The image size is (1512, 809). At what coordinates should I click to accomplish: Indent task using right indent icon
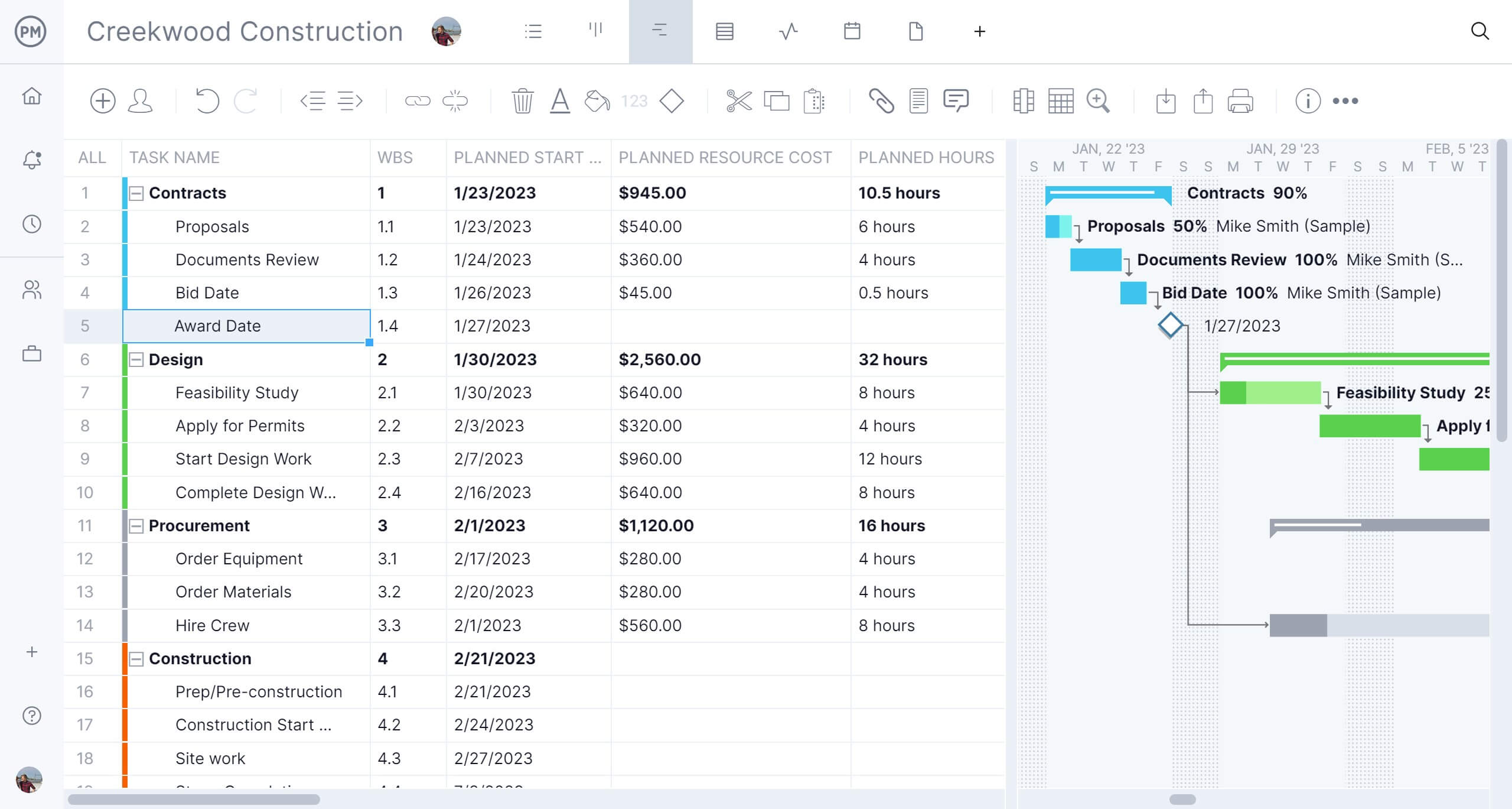tap(350, 101)
